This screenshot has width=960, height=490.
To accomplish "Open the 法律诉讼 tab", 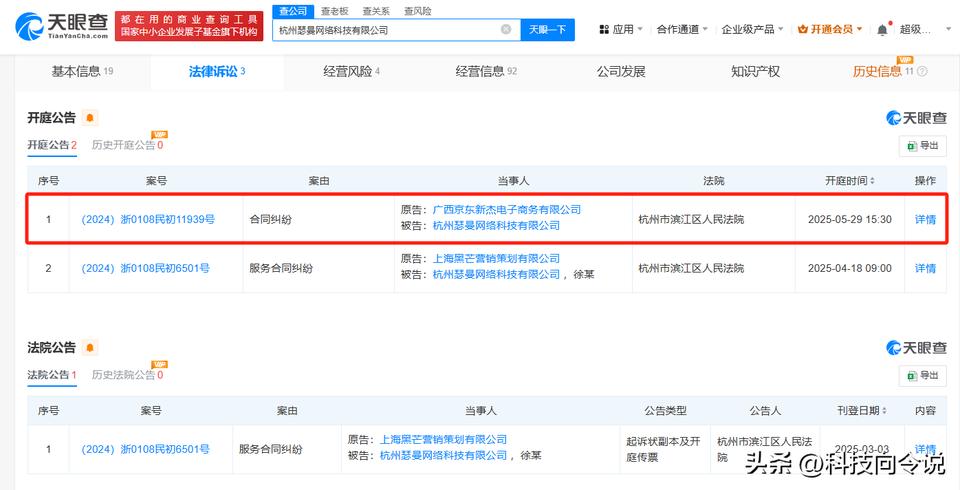I will [217, 72].
